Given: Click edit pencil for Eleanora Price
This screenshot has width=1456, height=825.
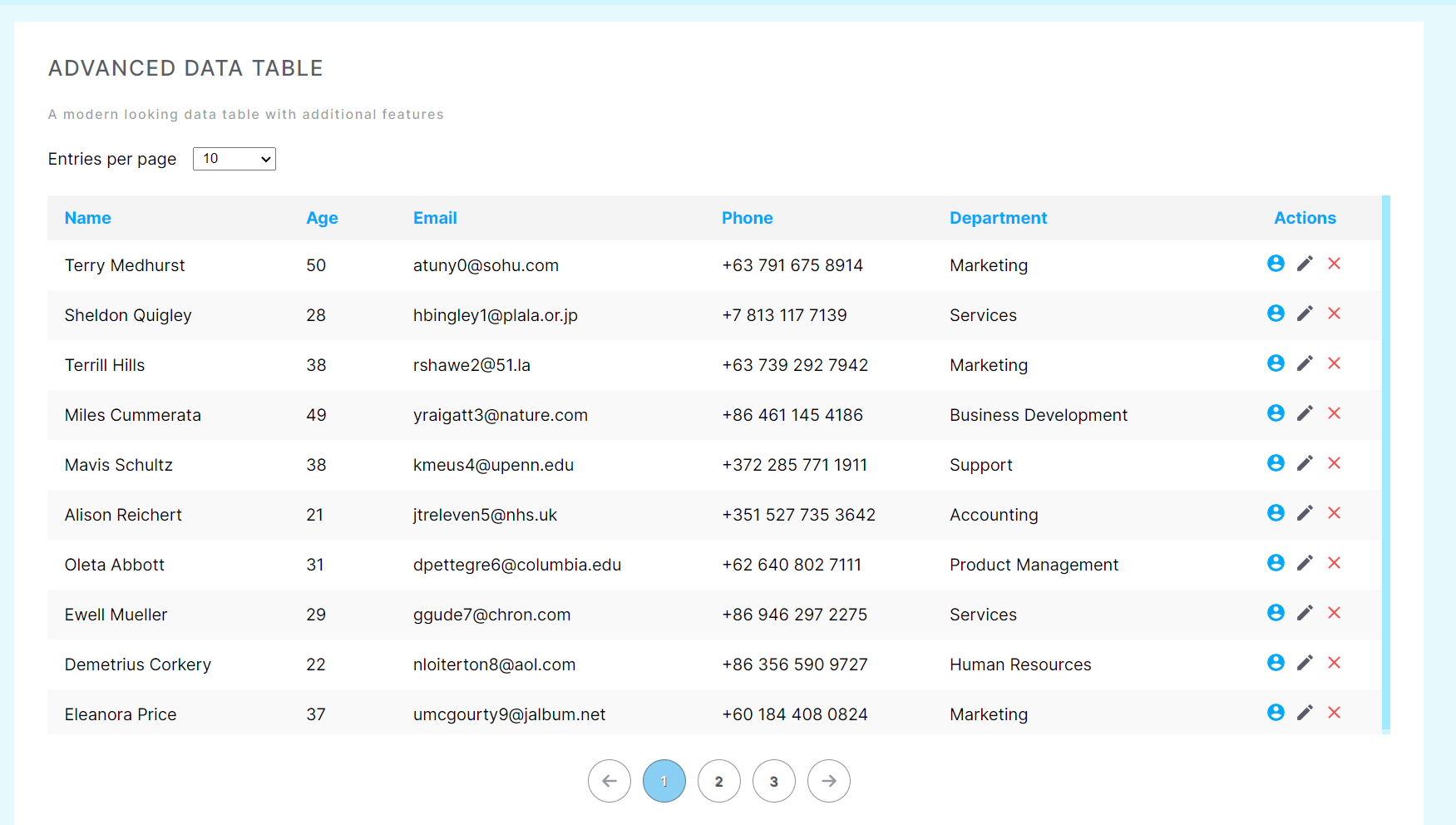Looking at the screenshot, I should pos(1305,713).
